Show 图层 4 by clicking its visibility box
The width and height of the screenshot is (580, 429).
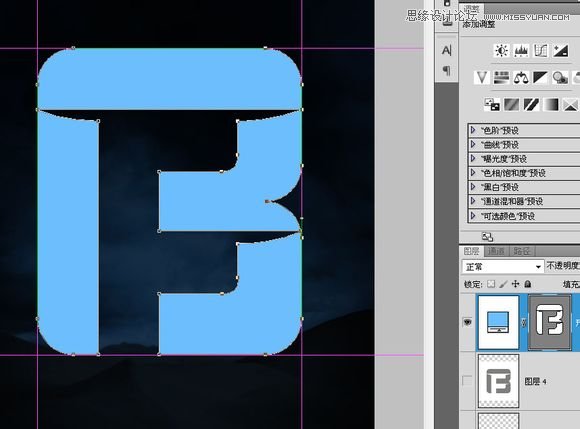pos(468,381)
